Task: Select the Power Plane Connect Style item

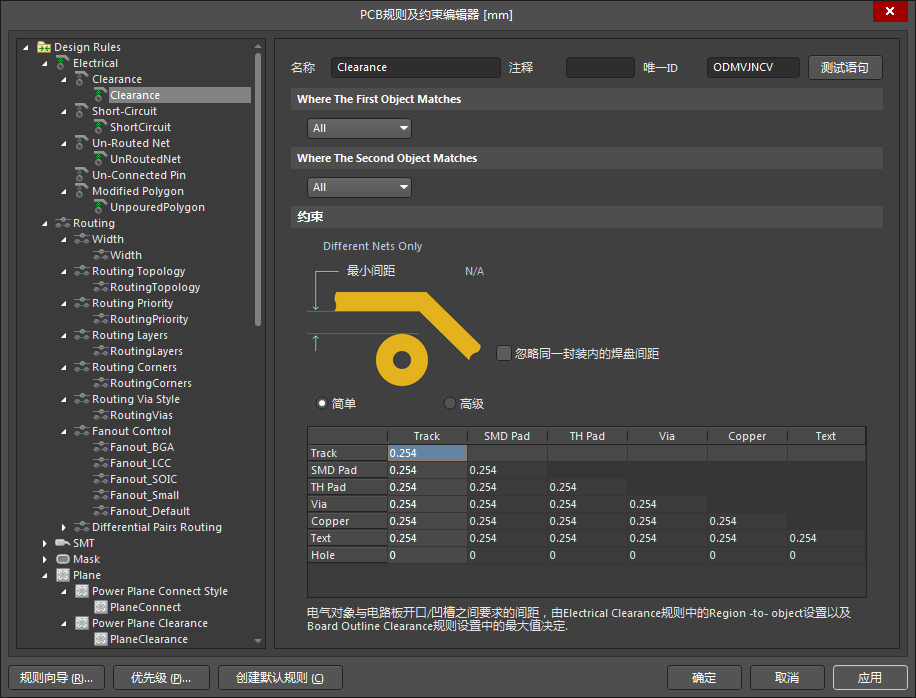Action: pos(159,591)
